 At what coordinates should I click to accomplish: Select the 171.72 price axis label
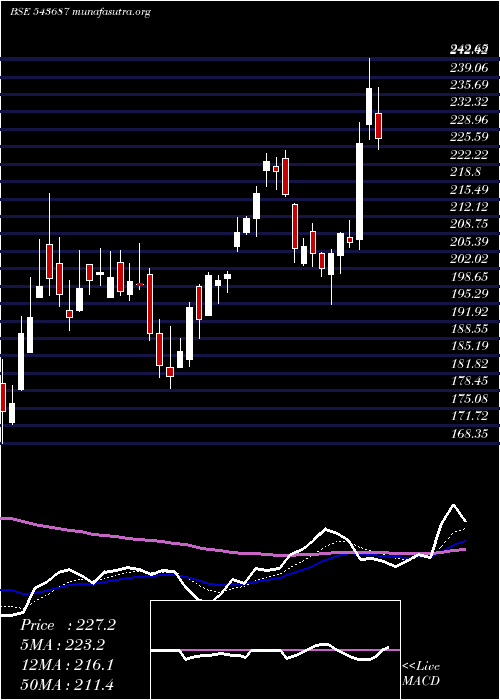[x=470, y=416]
